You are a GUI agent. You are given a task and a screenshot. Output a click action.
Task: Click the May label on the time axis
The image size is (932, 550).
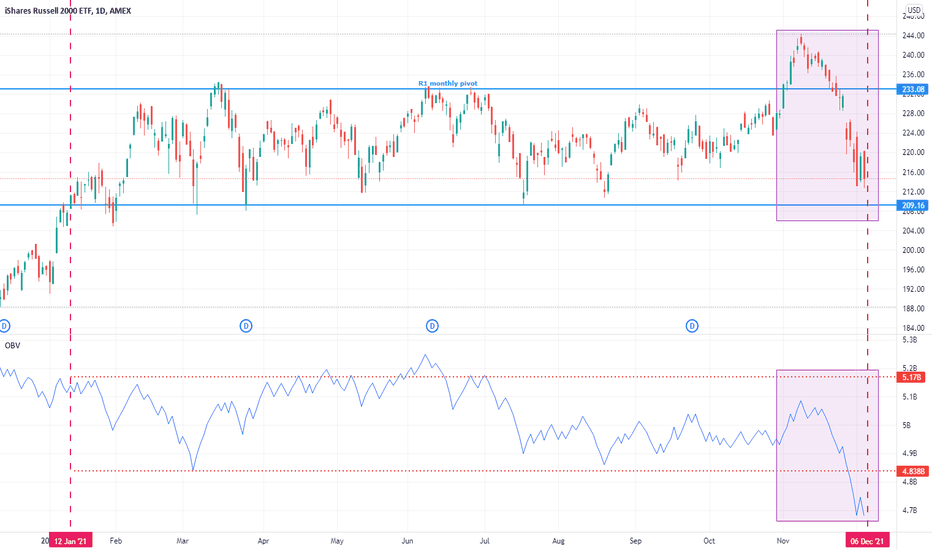tap(337, 541)
